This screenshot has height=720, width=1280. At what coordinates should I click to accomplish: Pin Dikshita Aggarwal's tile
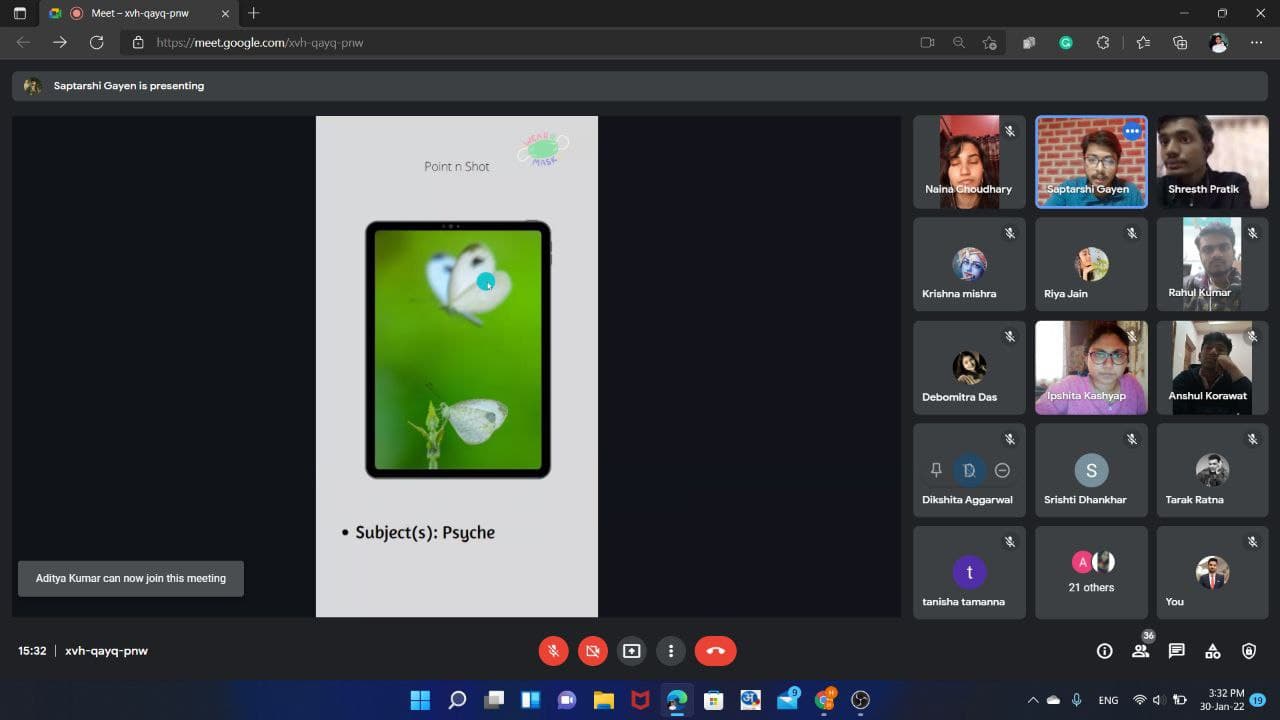[936, 470]
